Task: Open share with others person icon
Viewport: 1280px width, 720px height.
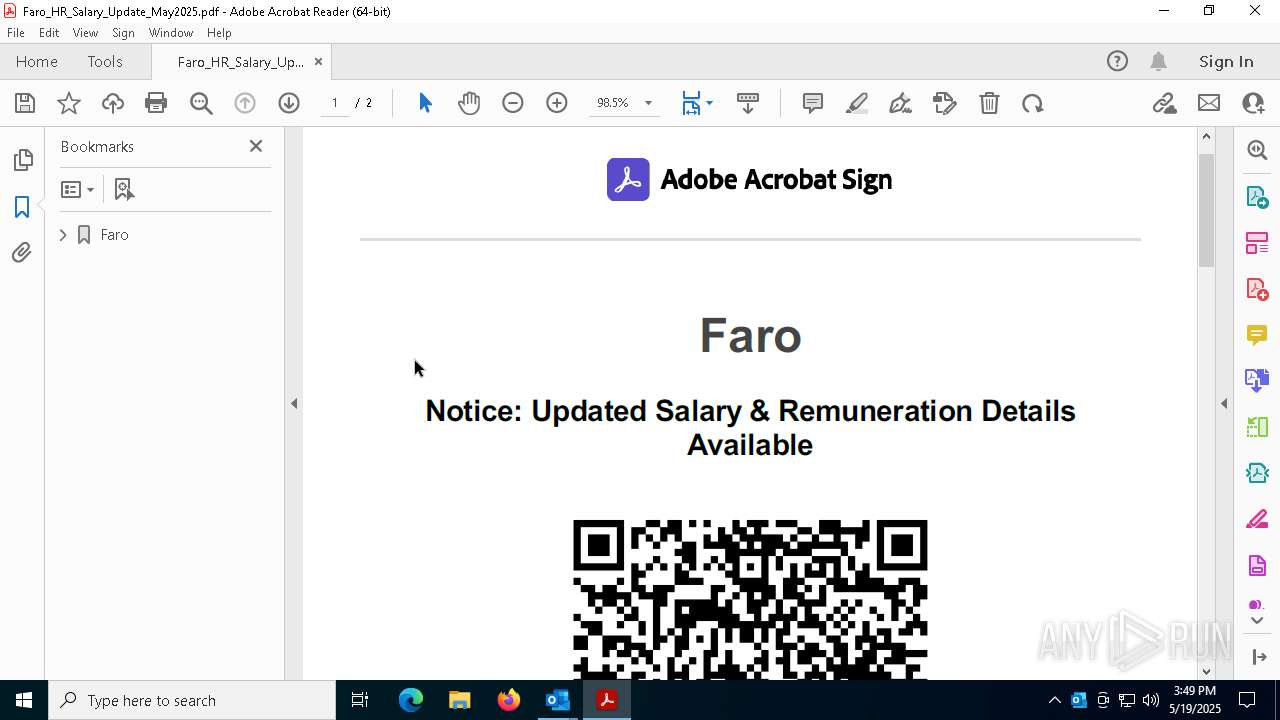Action: 1253,103
